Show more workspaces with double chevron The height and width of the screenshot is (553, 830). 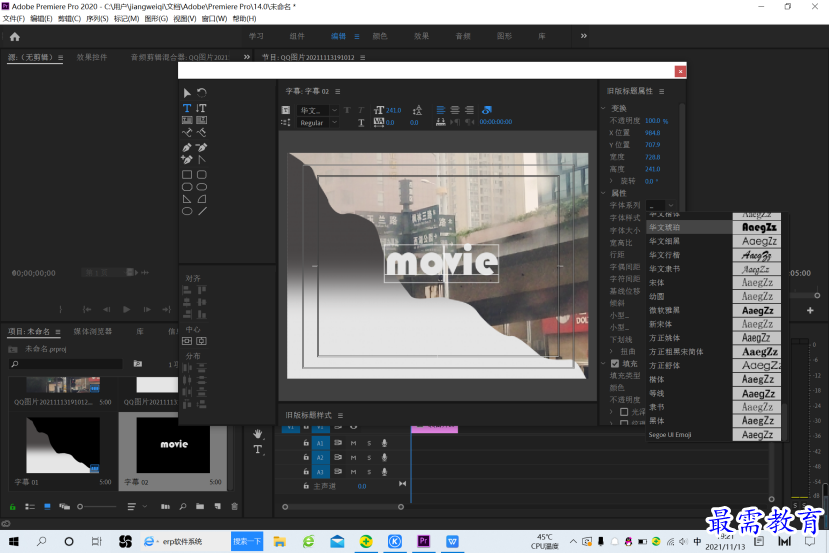tap(583, 36)
